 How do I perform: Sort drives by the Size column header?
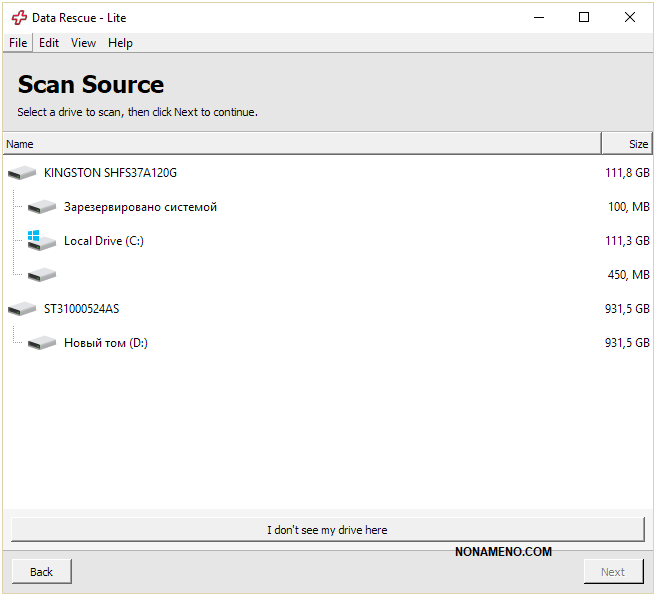pyautogui.click(x=627, y=144)
